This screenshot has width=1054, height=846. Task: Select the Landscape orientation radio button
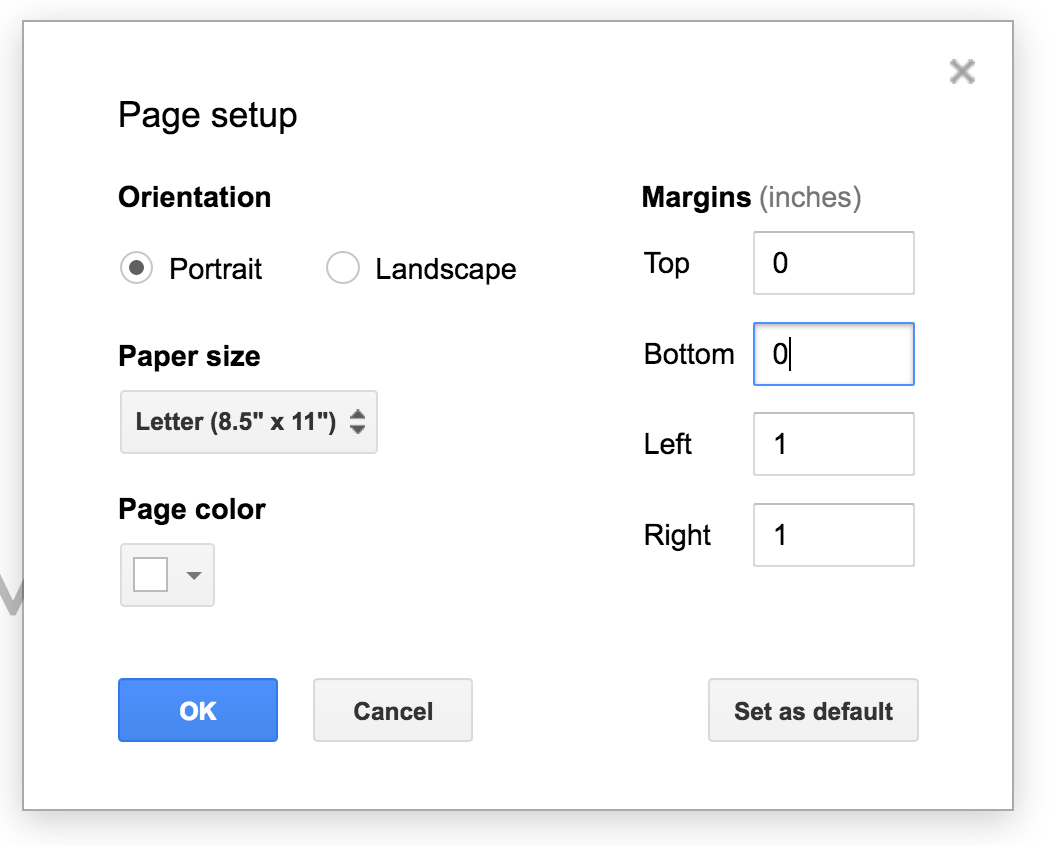(x=343, y=268)
